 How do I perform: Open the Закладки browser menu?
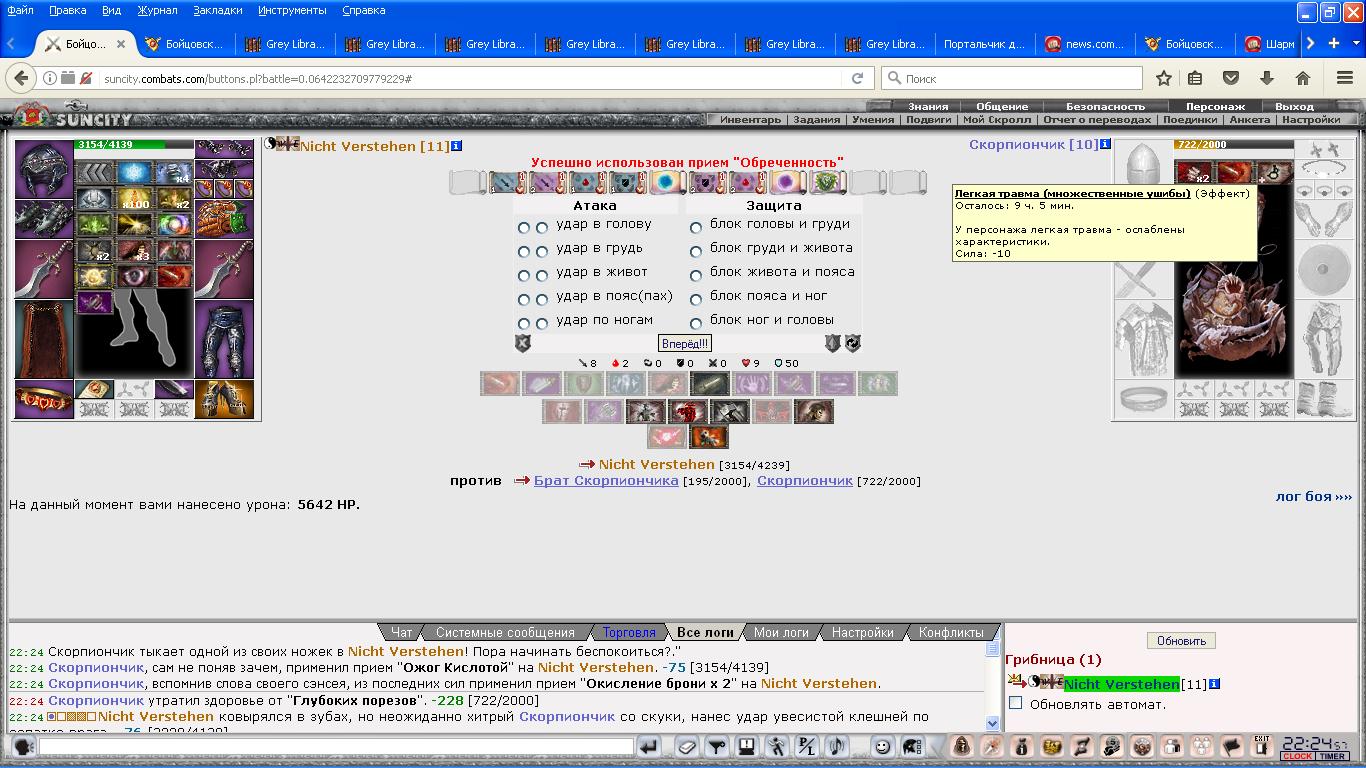[218, 10]
